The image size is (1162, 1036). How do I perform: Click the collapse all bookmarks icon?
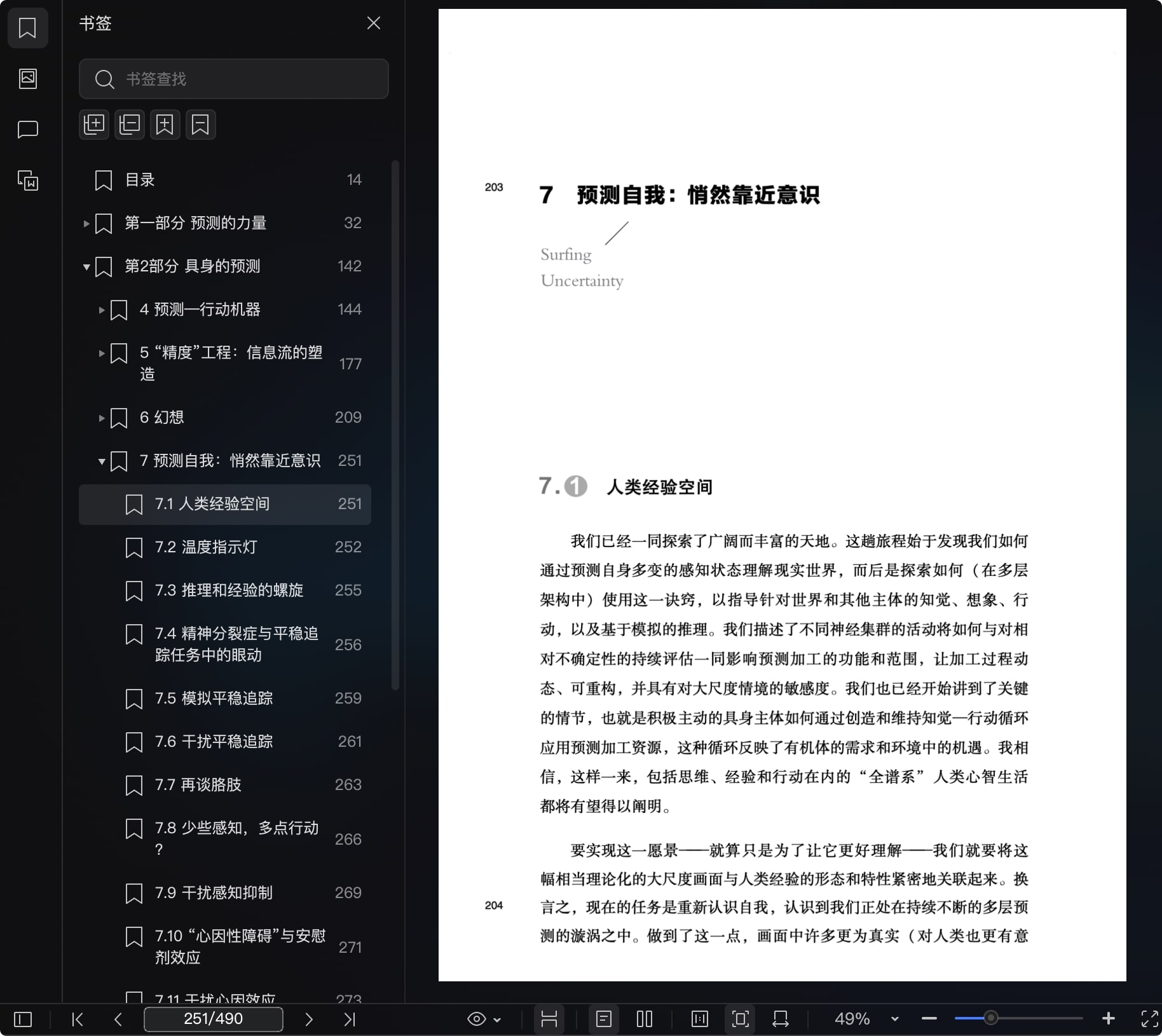130,124
